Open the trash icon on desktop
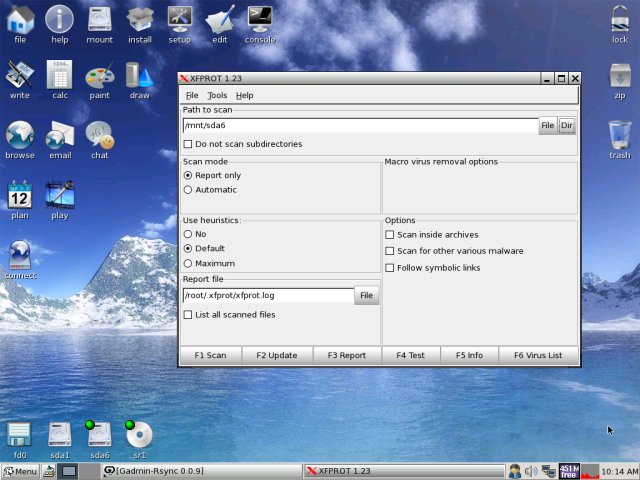Image resolution: width=640 pixels, height=480 pixels. pyautogui.click(x=619, y=135)
